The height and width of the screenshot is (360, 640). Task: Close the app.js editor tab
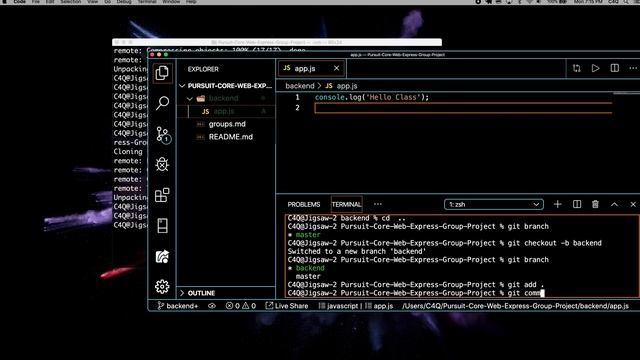tap(336, 68)
